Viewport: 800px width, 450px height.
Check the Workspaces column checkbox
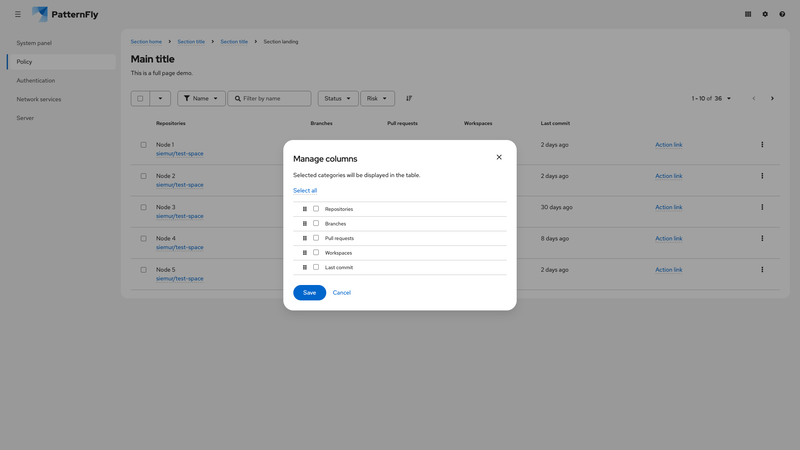click(316, 252)
